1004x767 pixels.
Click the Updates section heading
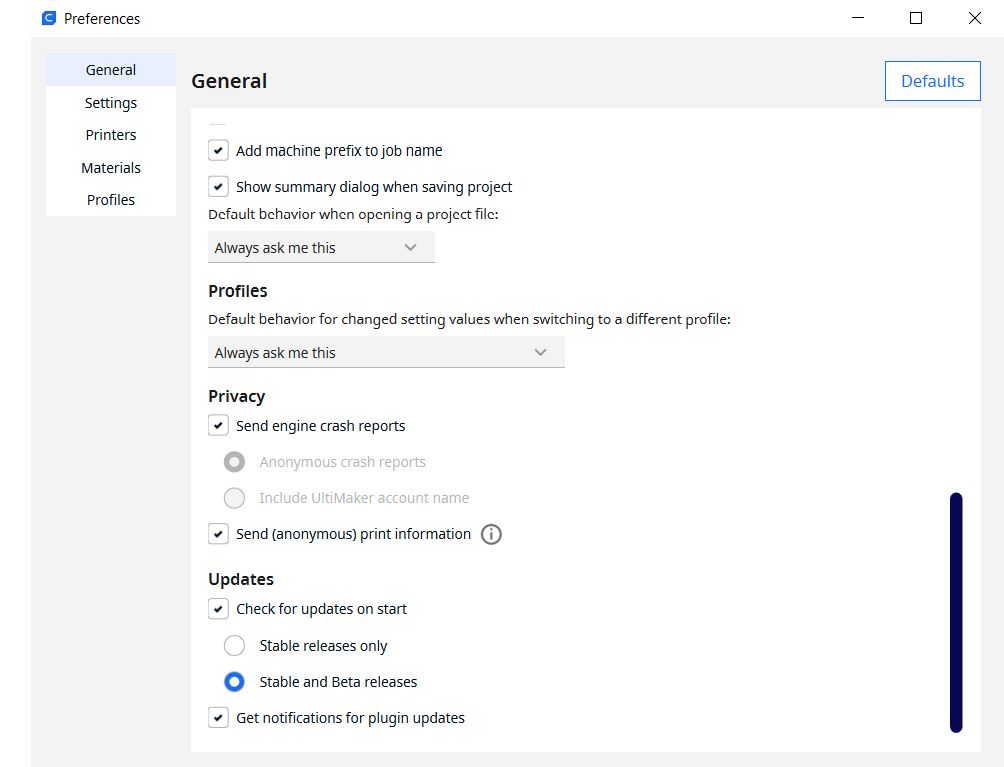(x=241, y=579)
